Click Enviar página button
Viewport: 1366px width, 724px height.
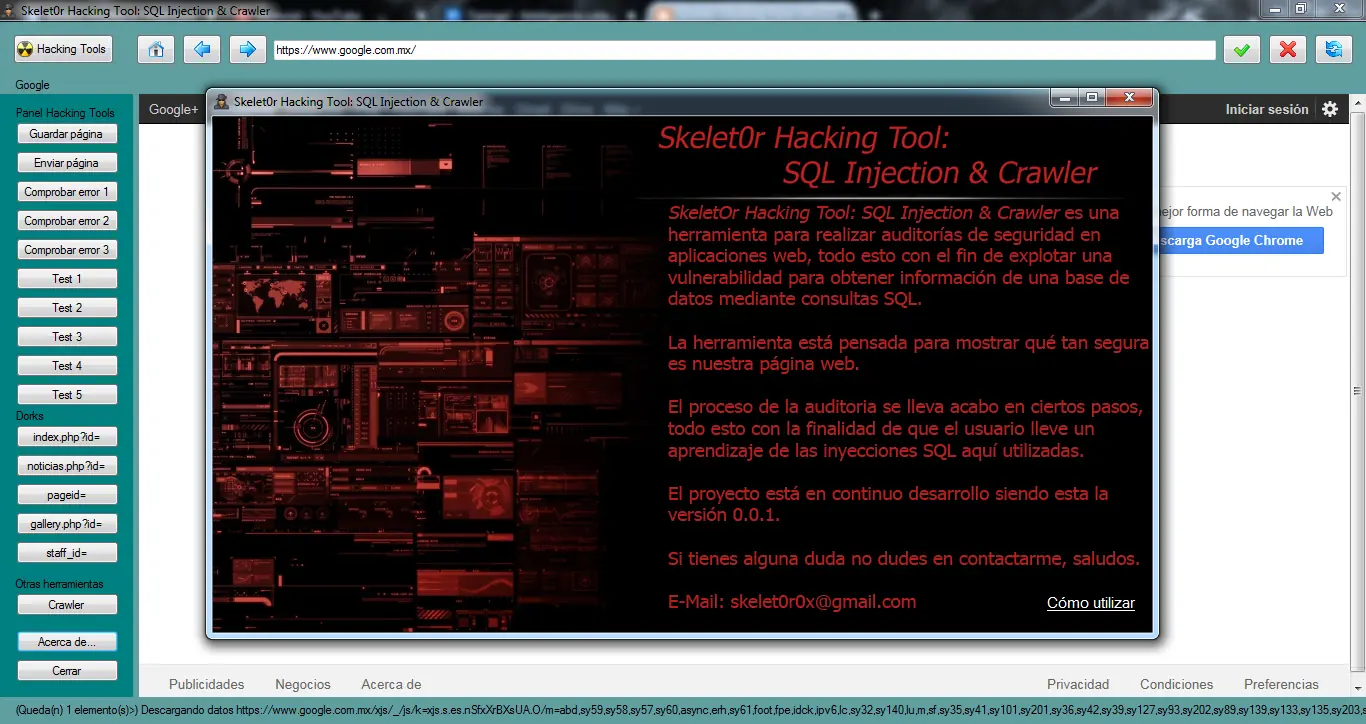point(67,163)
